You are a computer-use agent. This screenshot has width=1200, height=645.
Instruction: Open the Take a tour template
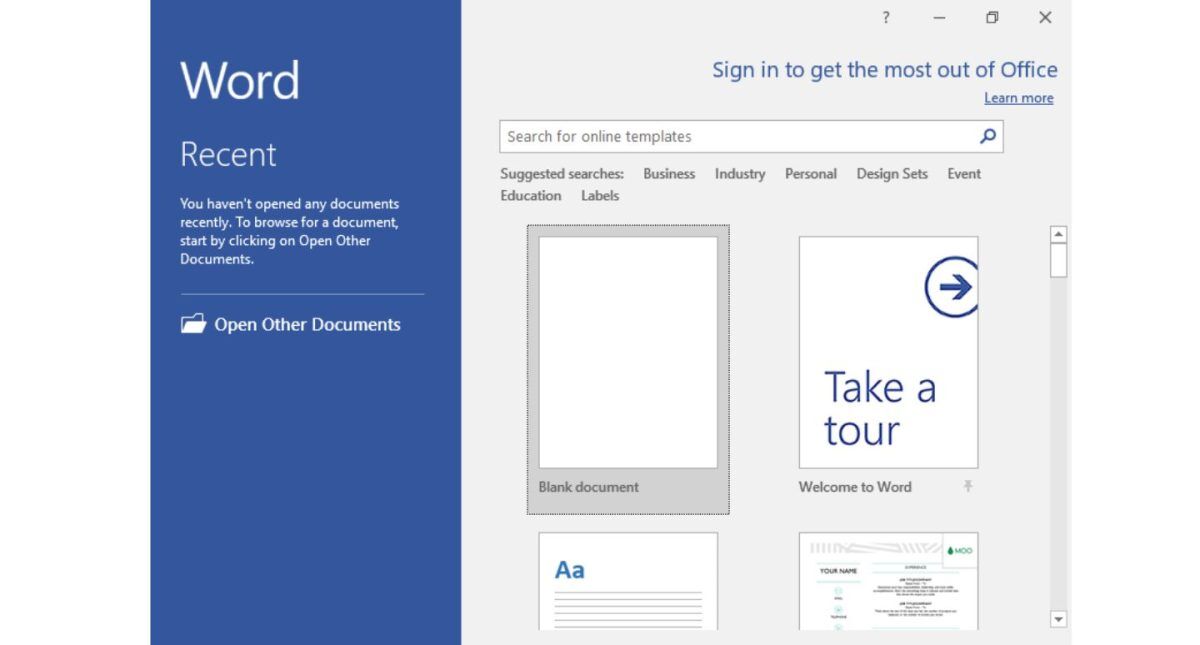(x=888, y=353)
